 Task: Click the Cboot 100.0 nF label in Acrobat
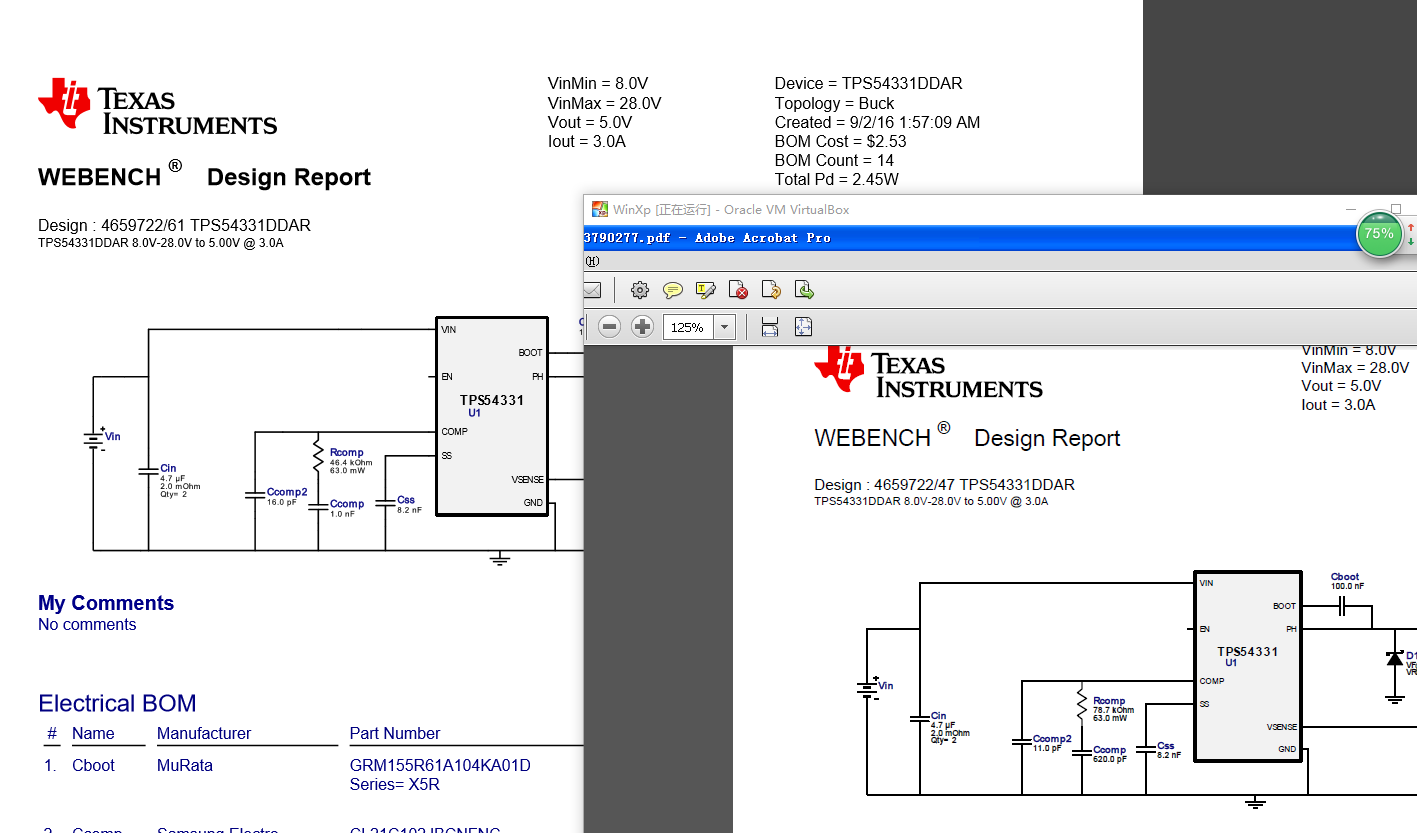(1347, 581)
